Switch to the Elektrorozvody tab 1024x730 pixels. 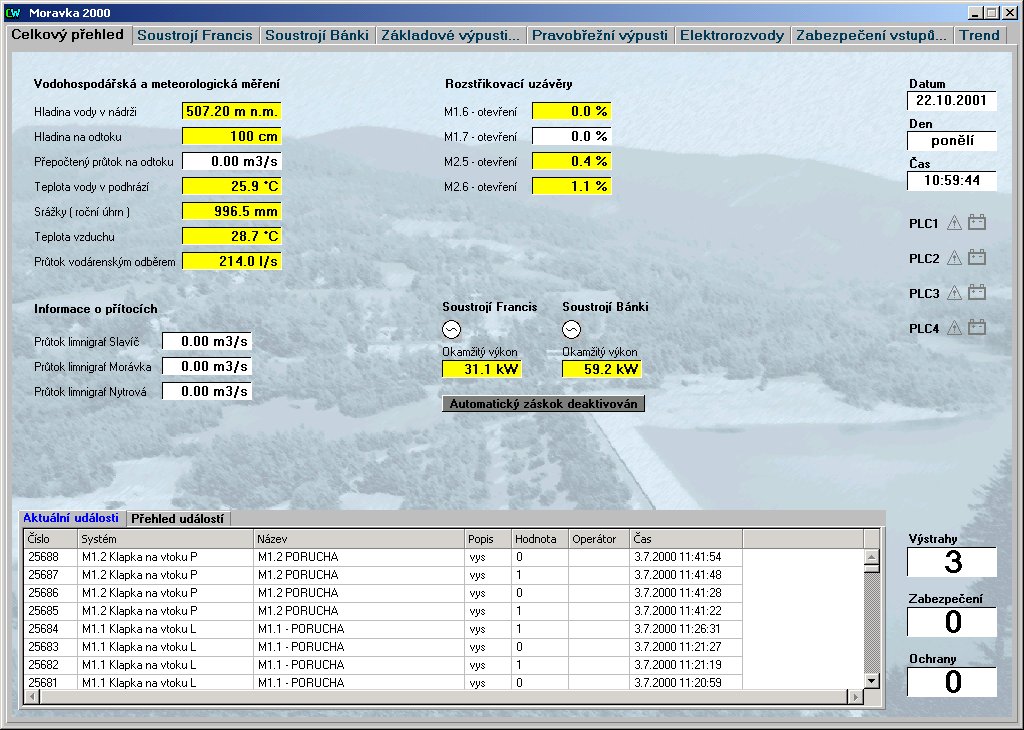(731, 35)
